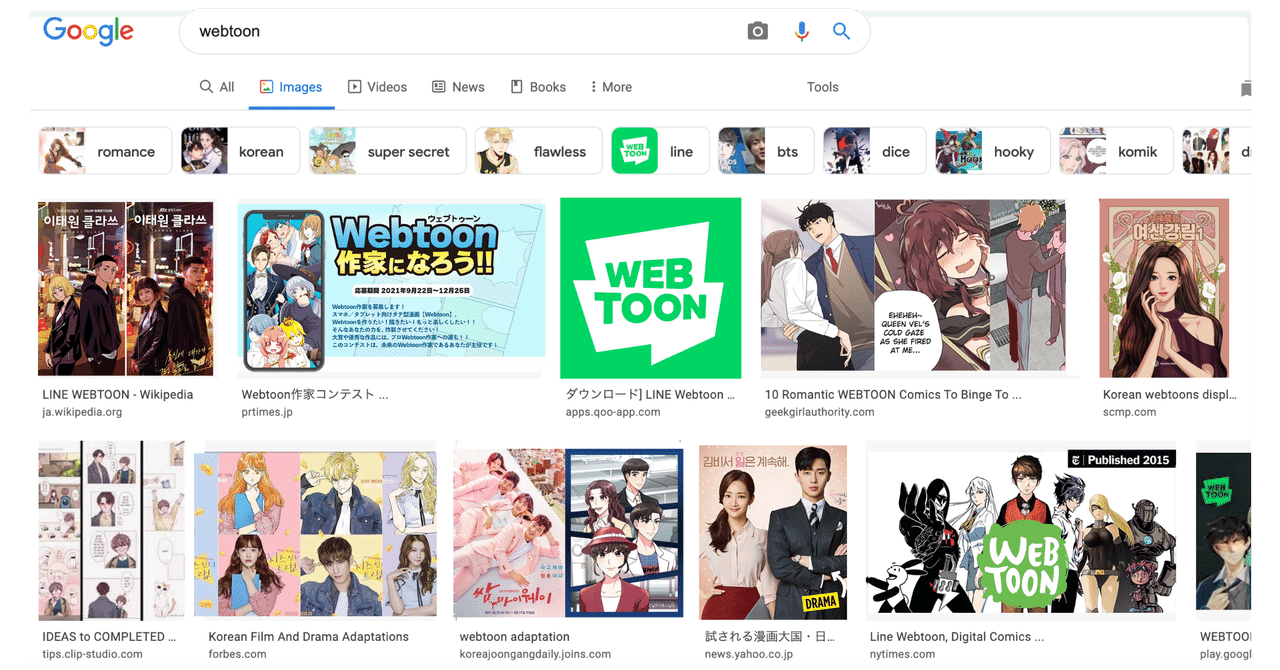Expand the More menu
Viewport: 1280px width, 670px height.
click(x=610, y=87)
